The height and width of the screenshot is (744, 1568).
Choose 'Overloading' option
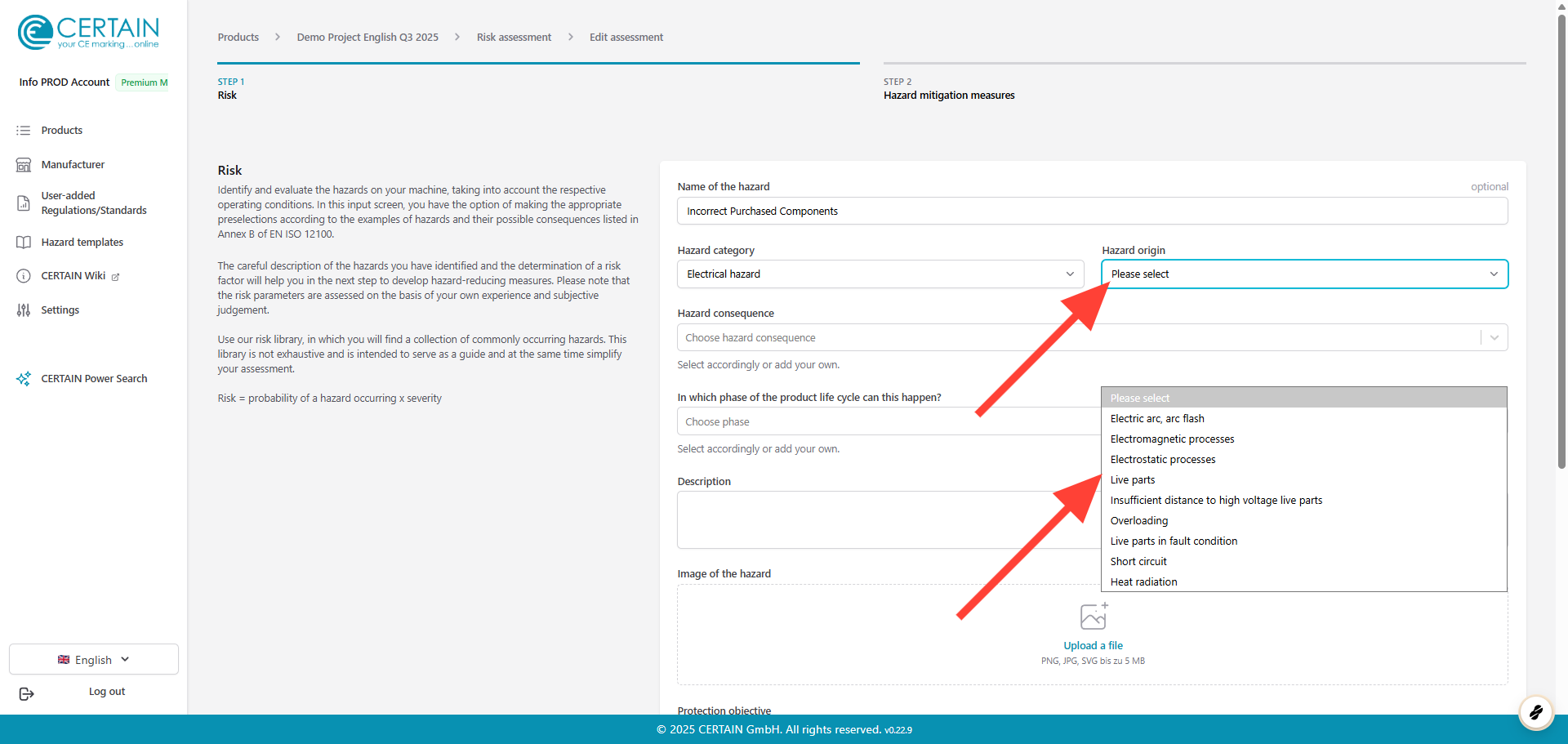click(1304, 521)
